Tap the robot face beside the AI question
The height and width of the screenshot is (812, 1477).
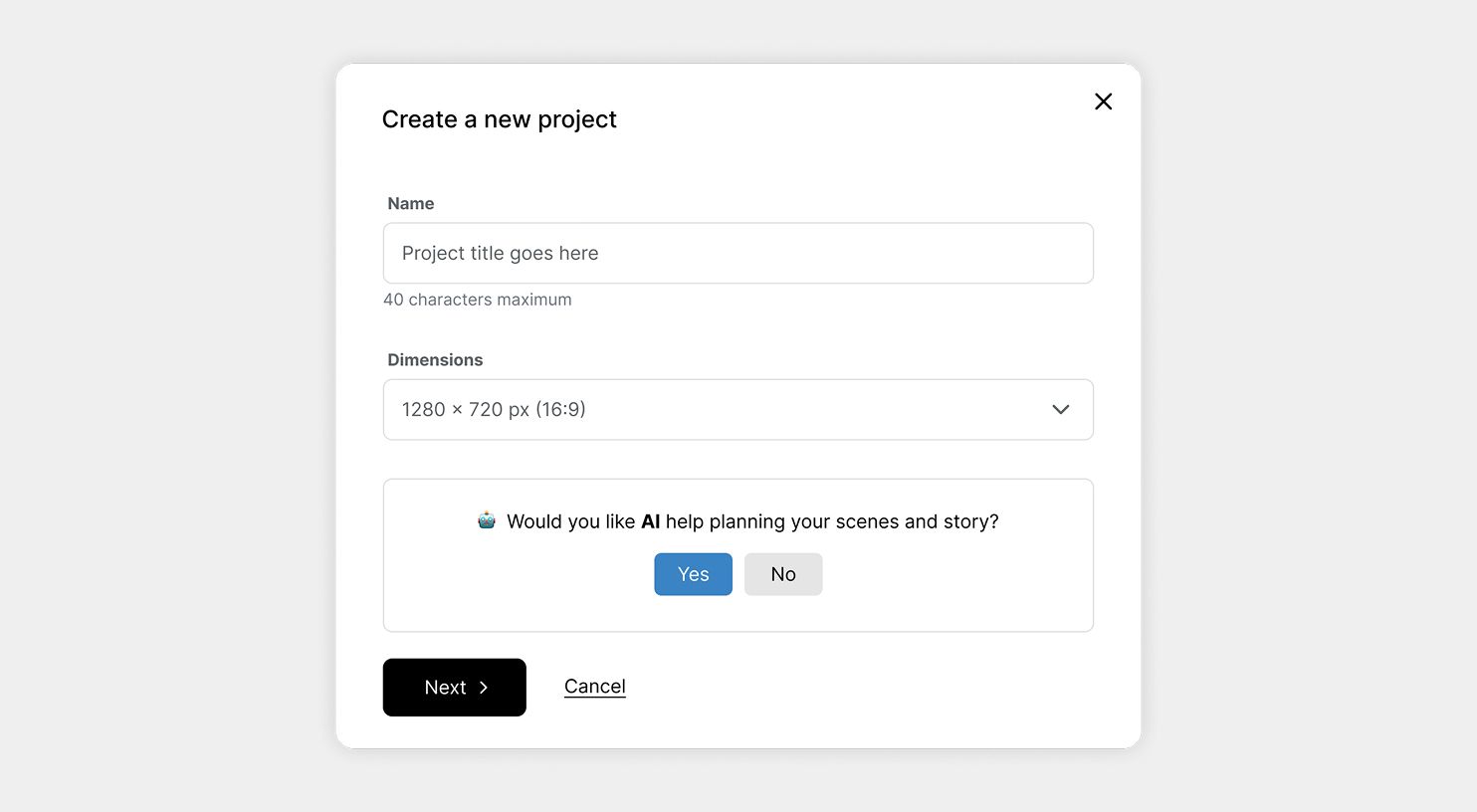[486, 519]
